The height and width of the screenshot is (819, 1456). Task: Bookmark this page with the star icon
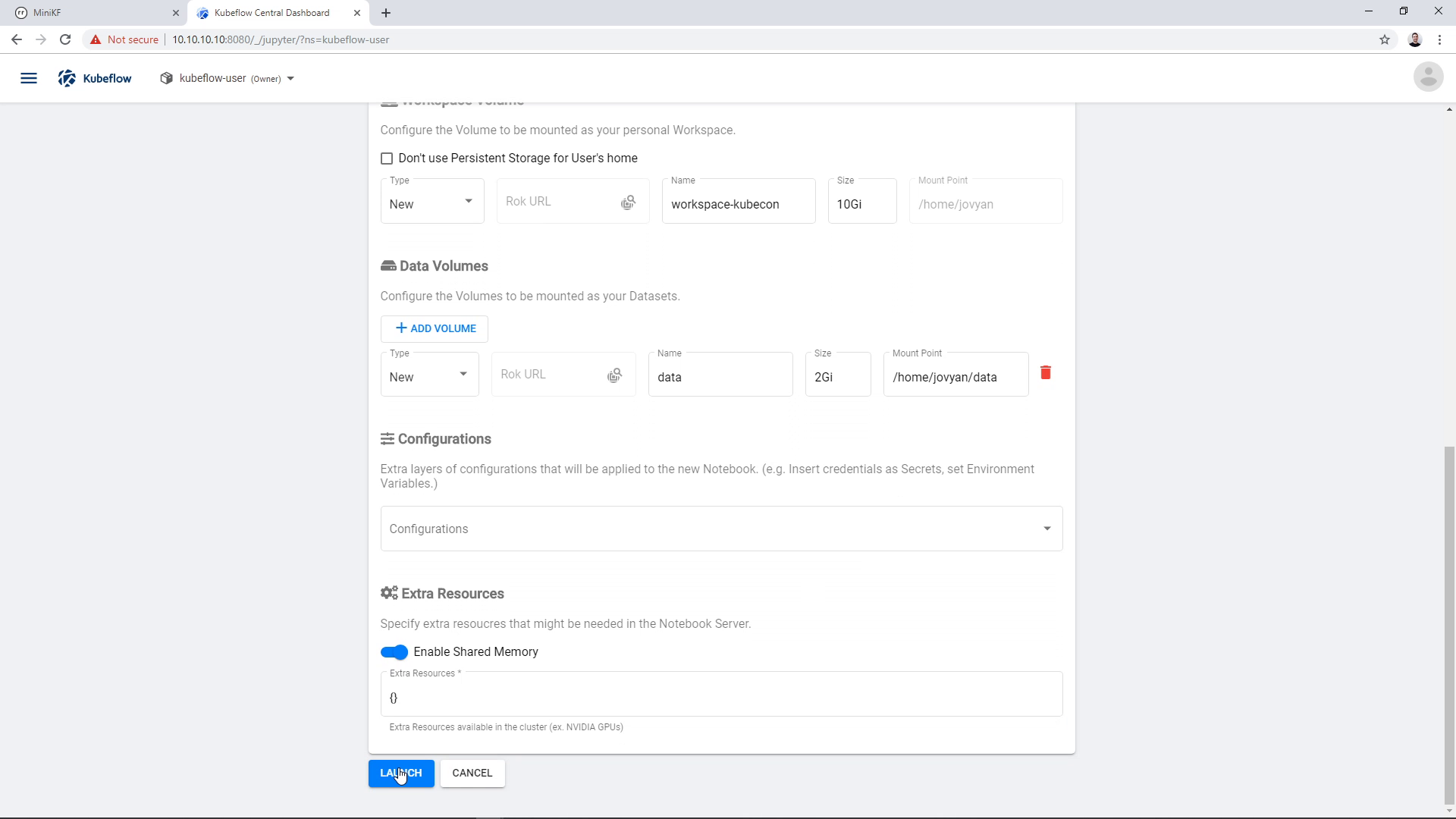[x=1385, y=39]
